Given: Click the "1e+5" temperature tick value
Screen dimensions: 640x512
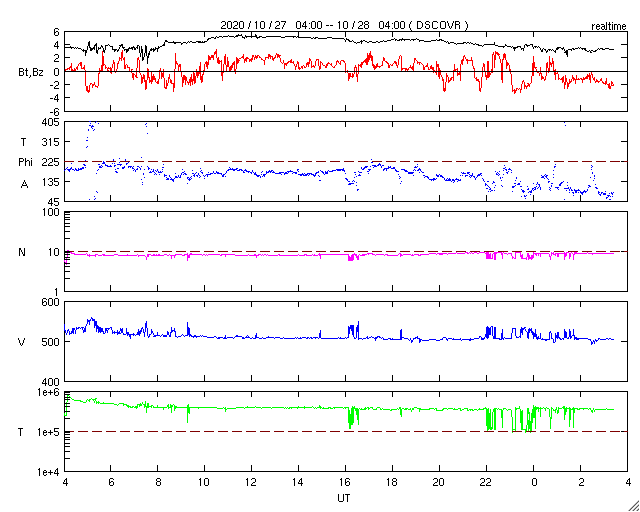Looking at the screenshot, I should coord(49,432).
